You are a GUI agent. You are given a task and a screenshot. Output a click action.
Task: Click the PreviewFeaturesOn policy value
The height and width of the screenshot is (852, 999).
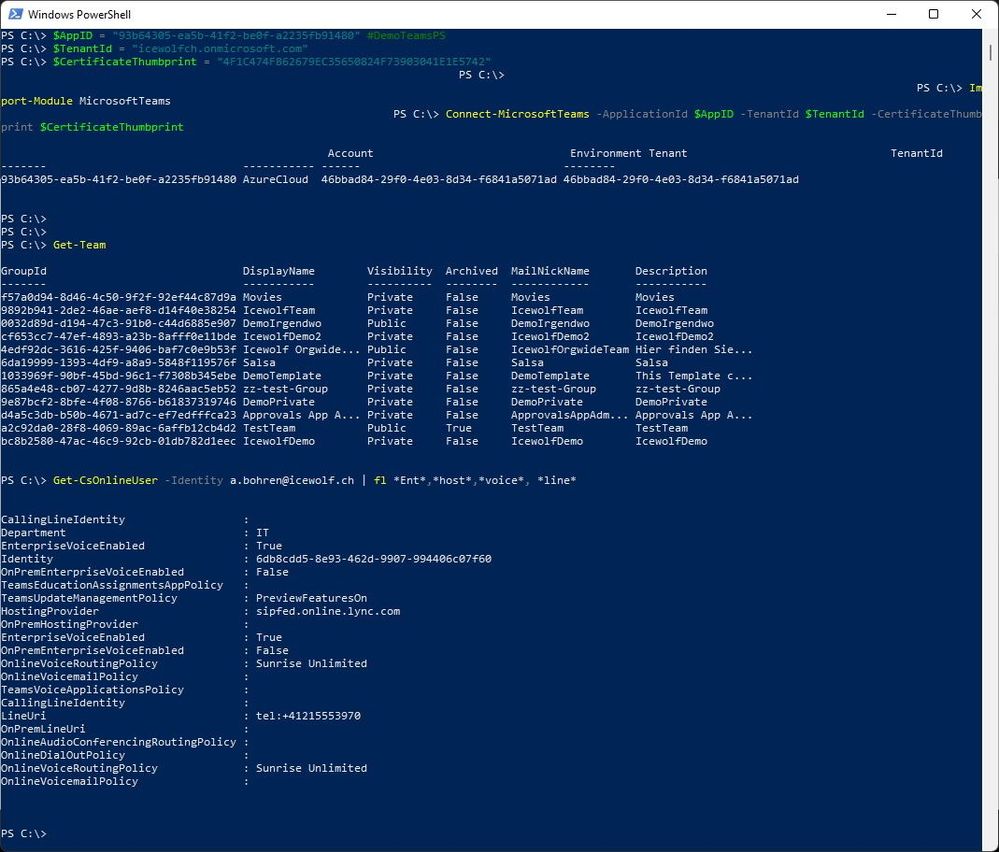click(311, 598)
